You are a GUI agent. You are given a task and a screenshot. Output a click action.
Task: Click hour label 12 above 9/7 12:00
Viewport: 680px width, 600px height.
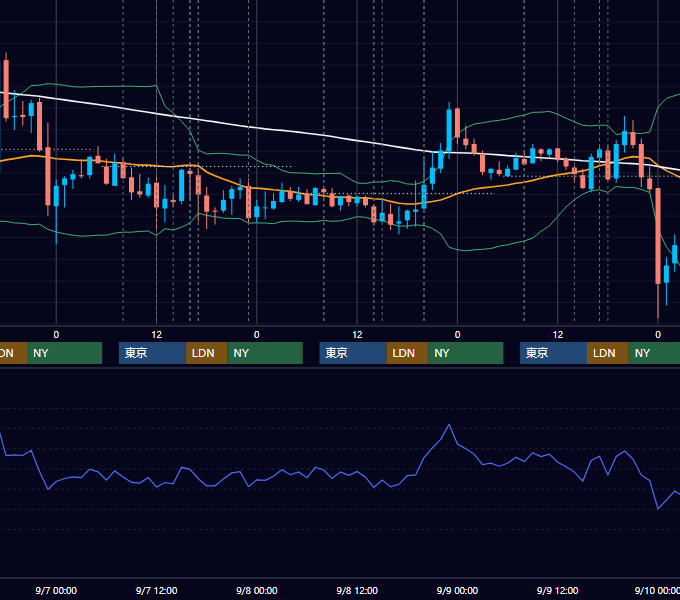coord(157,335)
